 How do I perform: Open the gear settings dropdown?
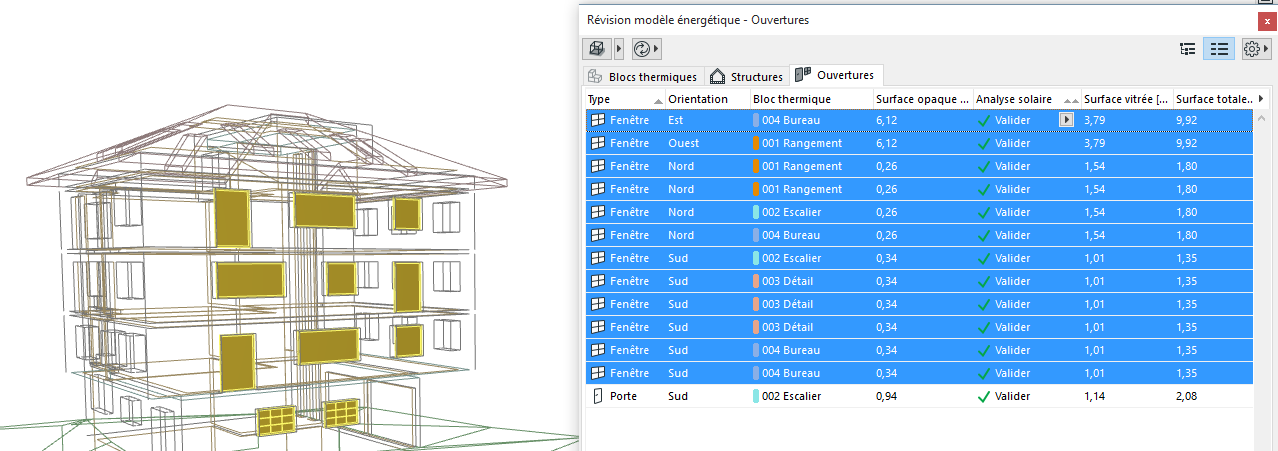click(x=1256, y=48)
